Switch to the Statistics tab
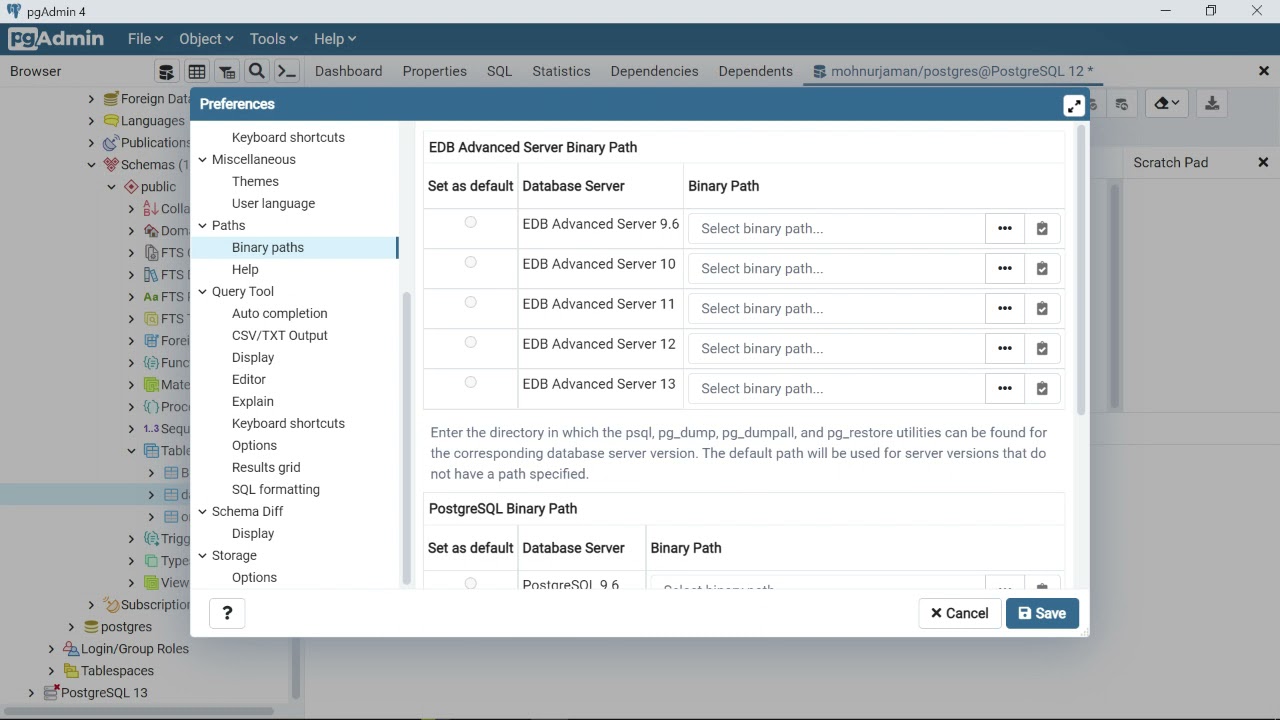 point(561,71)
